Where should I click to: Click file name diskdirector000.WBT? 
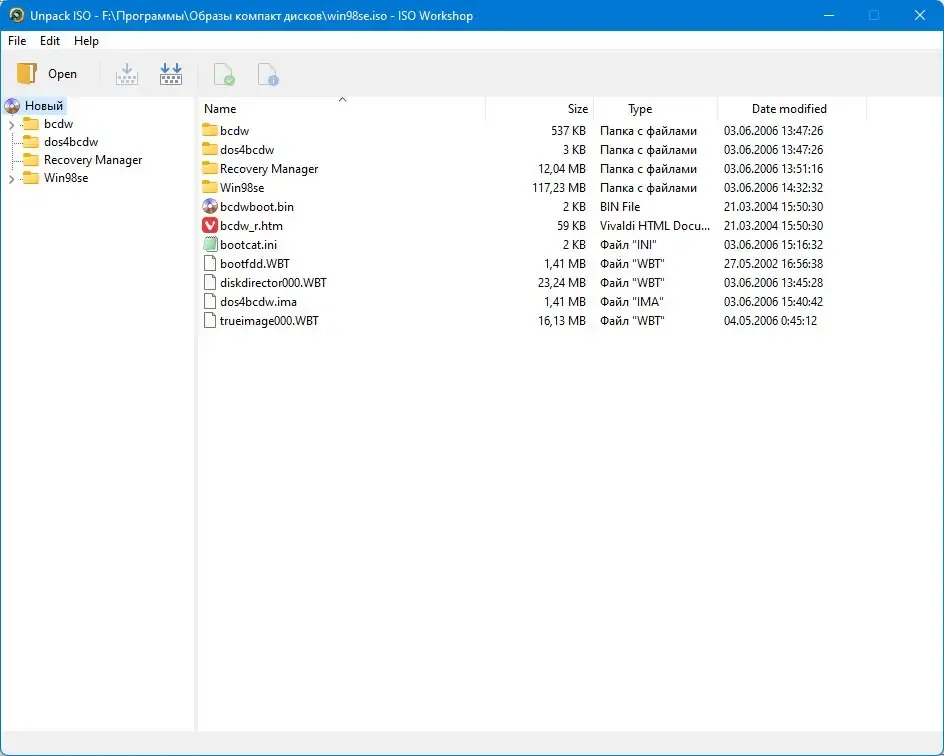pos(273,282)
